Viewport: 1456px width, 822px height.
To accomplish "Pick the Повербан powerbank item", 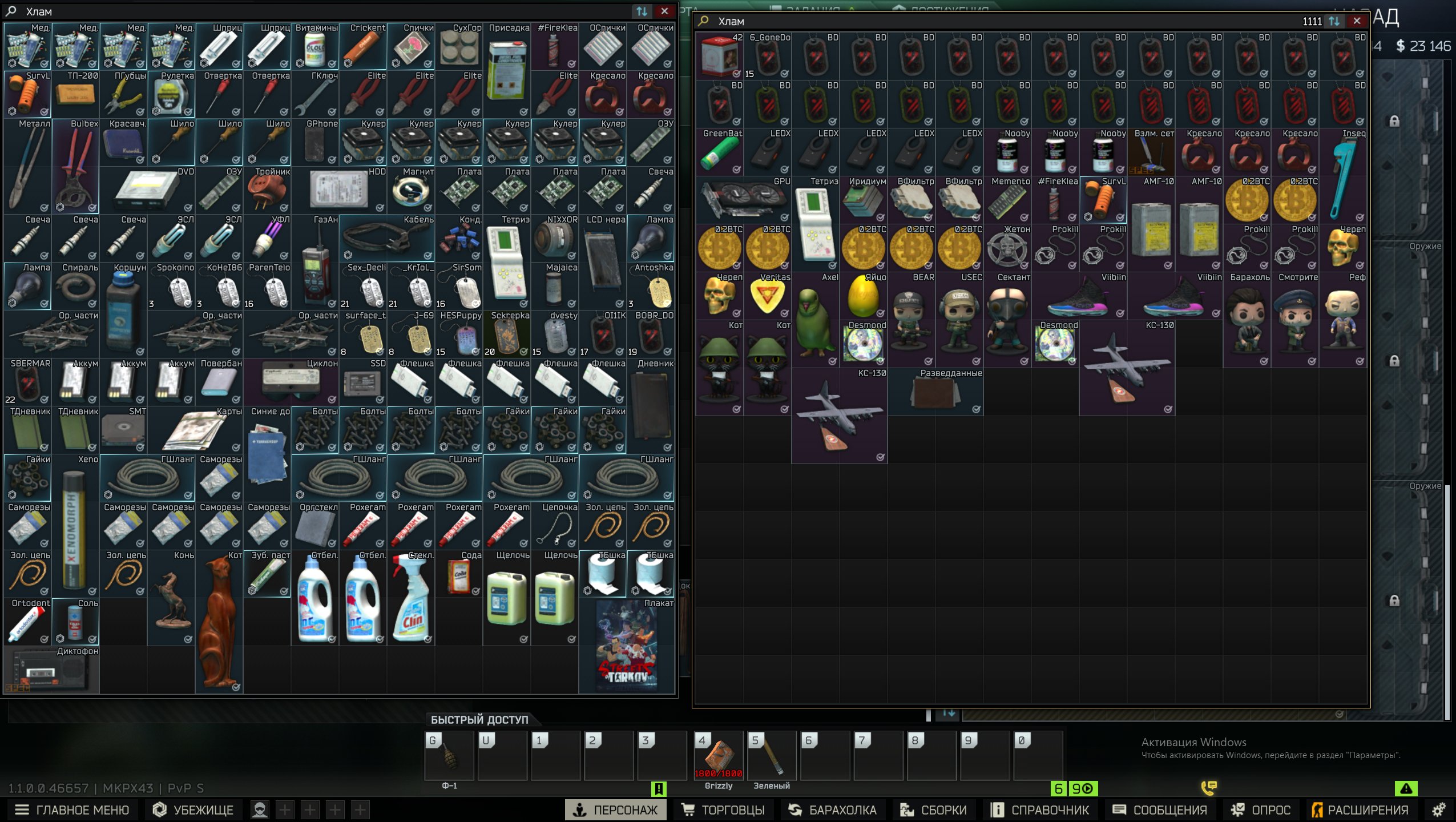I will tap(220, 382).
